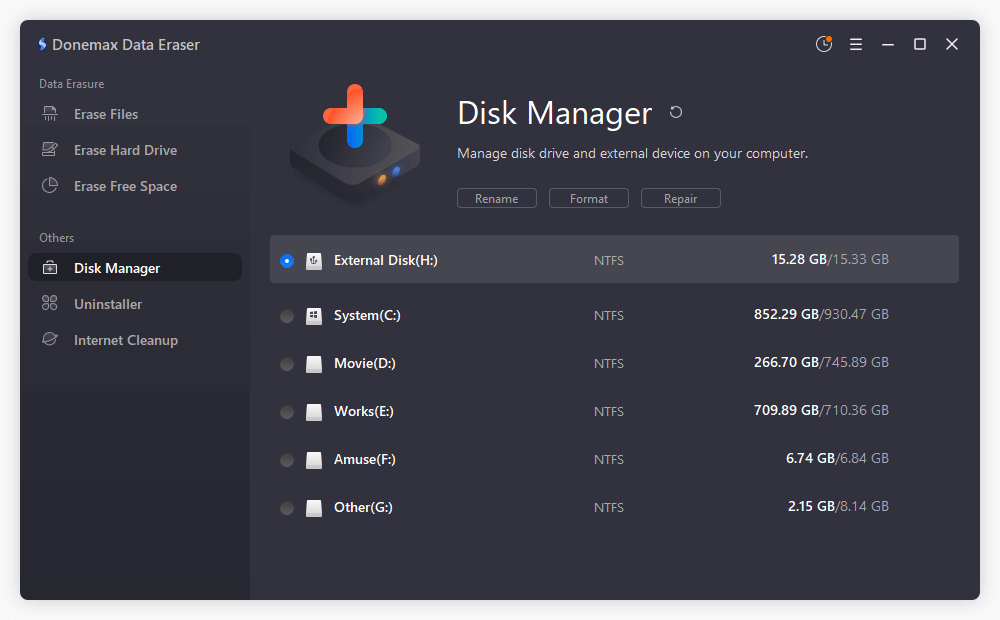Click the refresh icon beside Disk Manager

[676, 112]
